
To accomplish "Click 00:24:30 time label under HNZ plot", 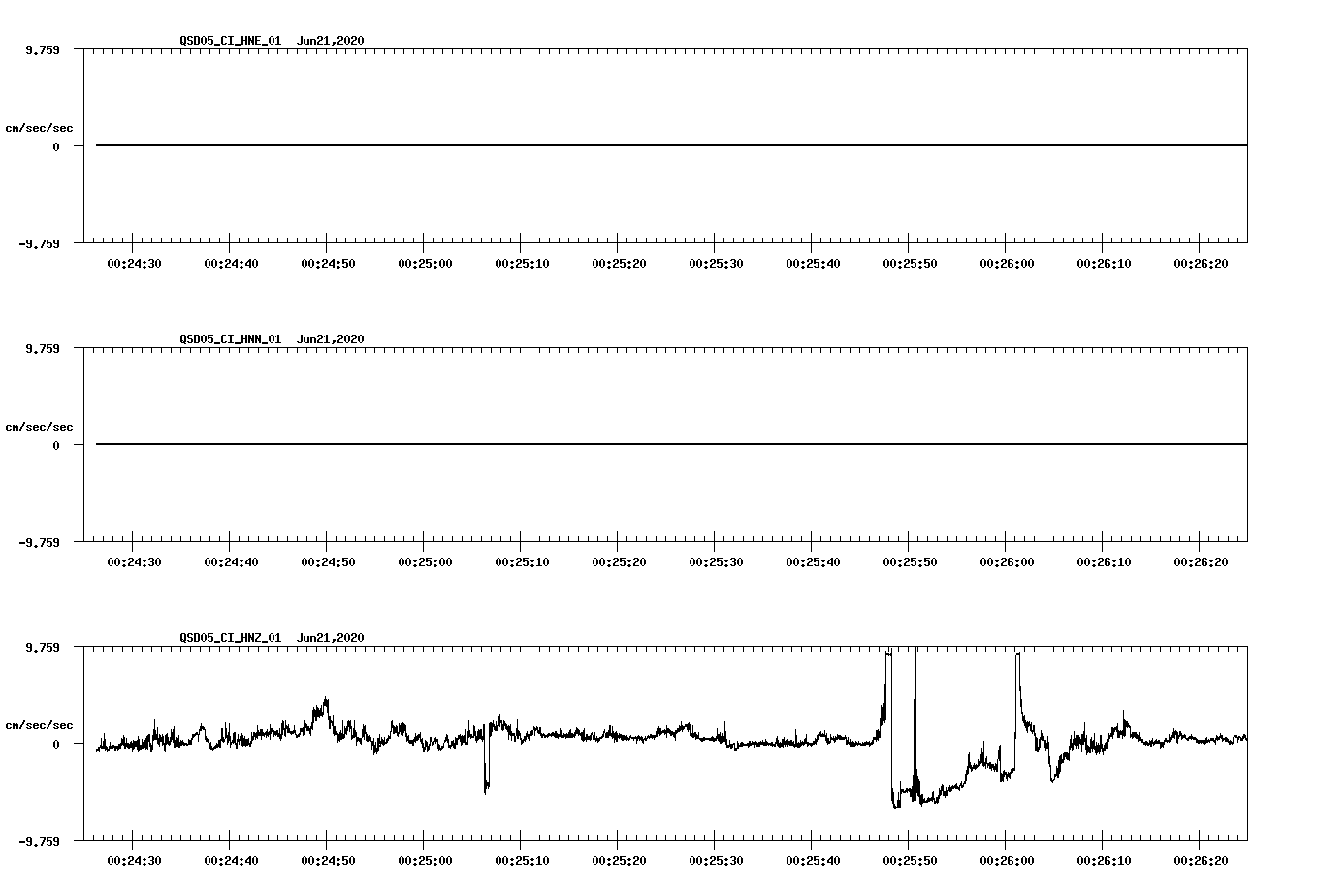I will pos(134,861).
